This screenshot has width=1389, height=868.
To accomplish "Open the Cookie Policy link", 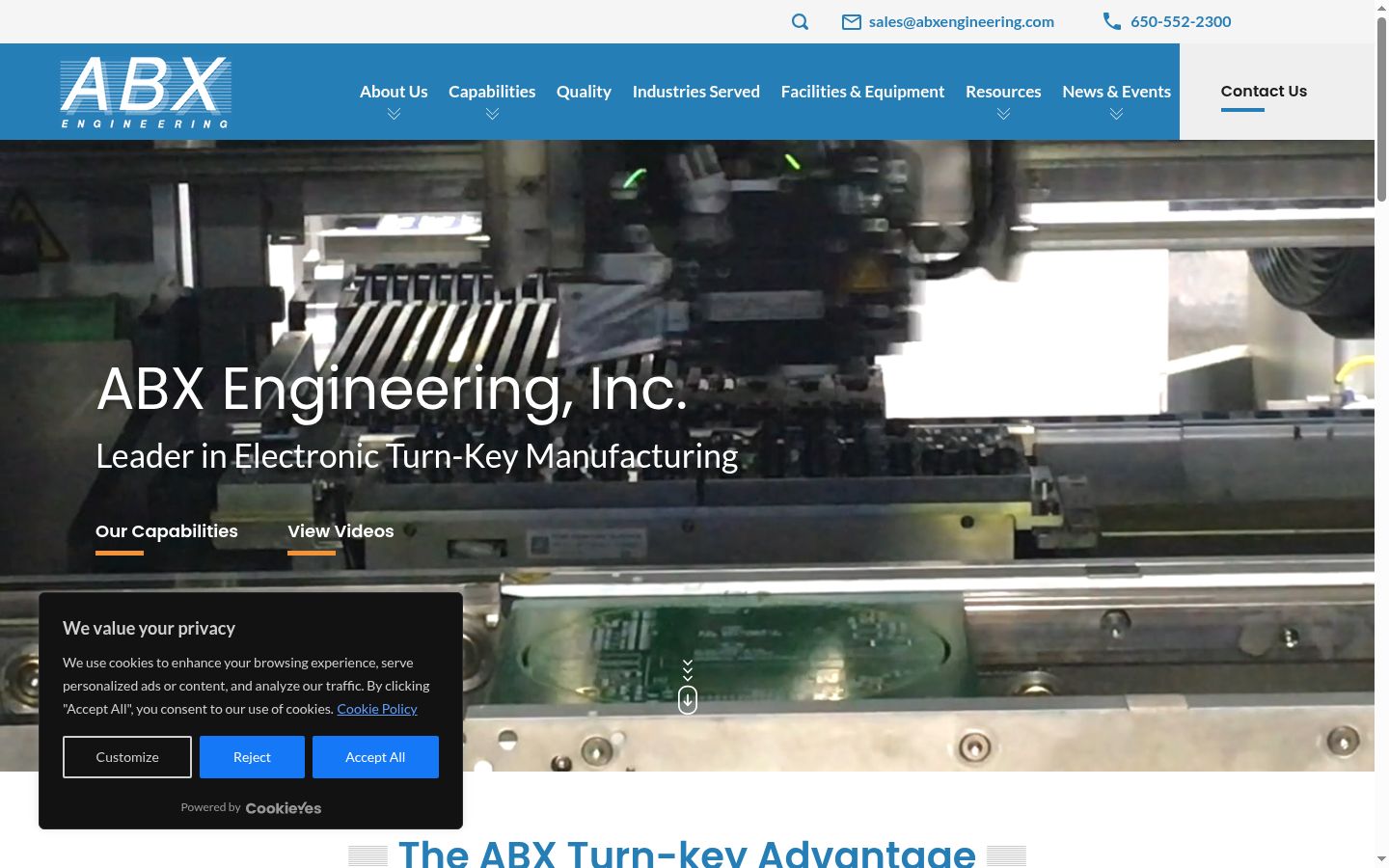I will pos(377,709).
